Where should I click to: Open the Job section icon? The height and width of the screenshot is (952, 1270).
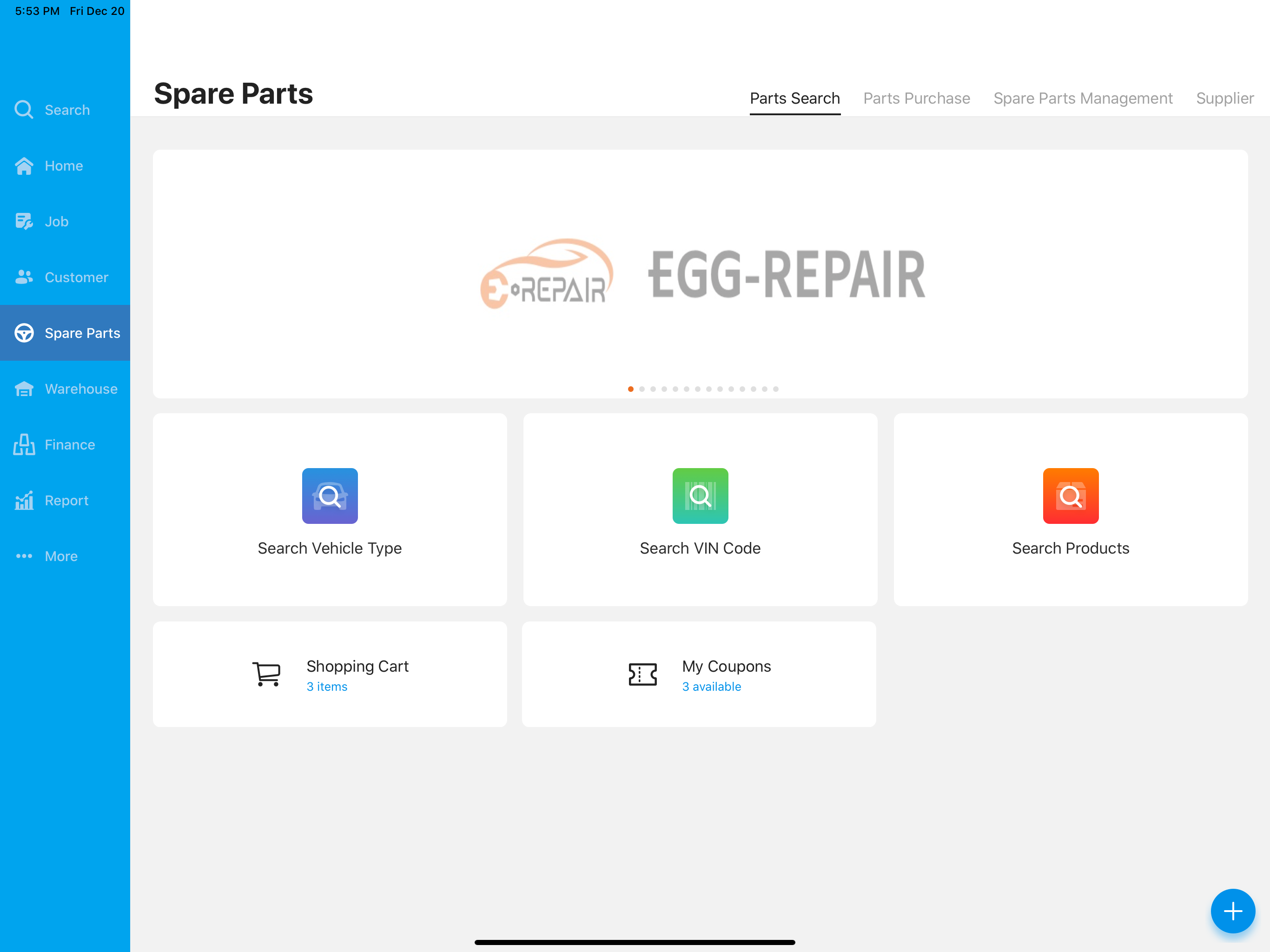(24, 222)
